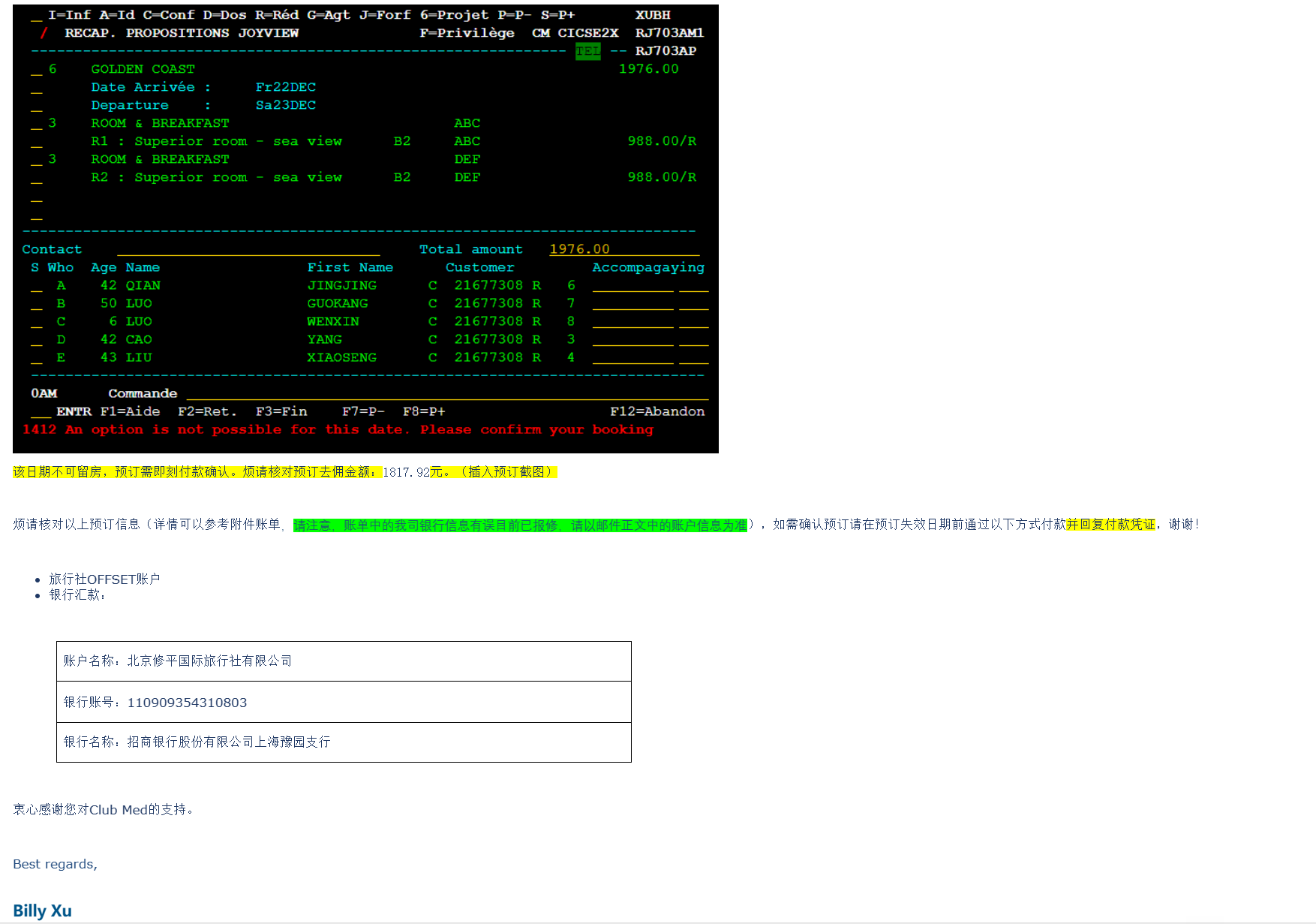The width and height of the screenshot is (1316, 924).
Task: Click the F8=P+ next page label
Action: (424, 411)
